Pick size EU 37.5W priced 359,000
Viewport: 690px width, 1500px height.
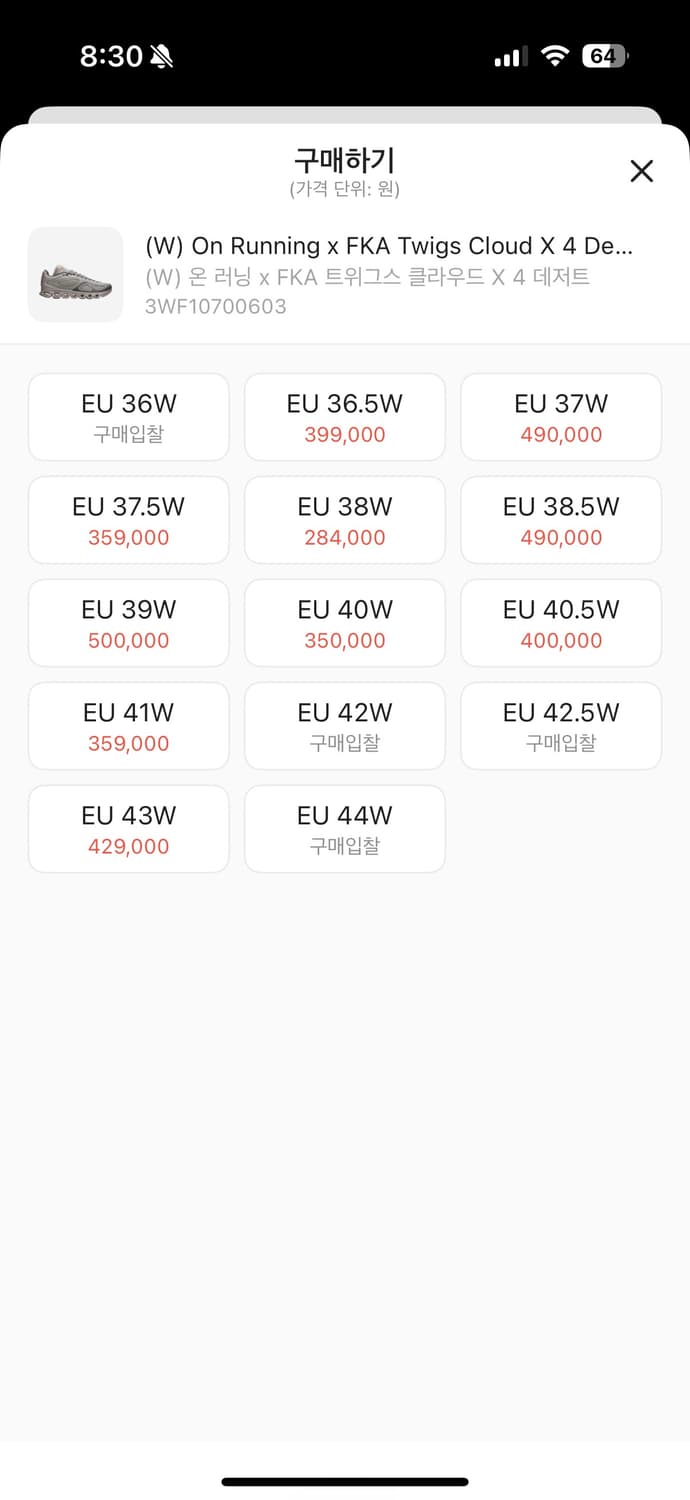click(x=129, y=520)
